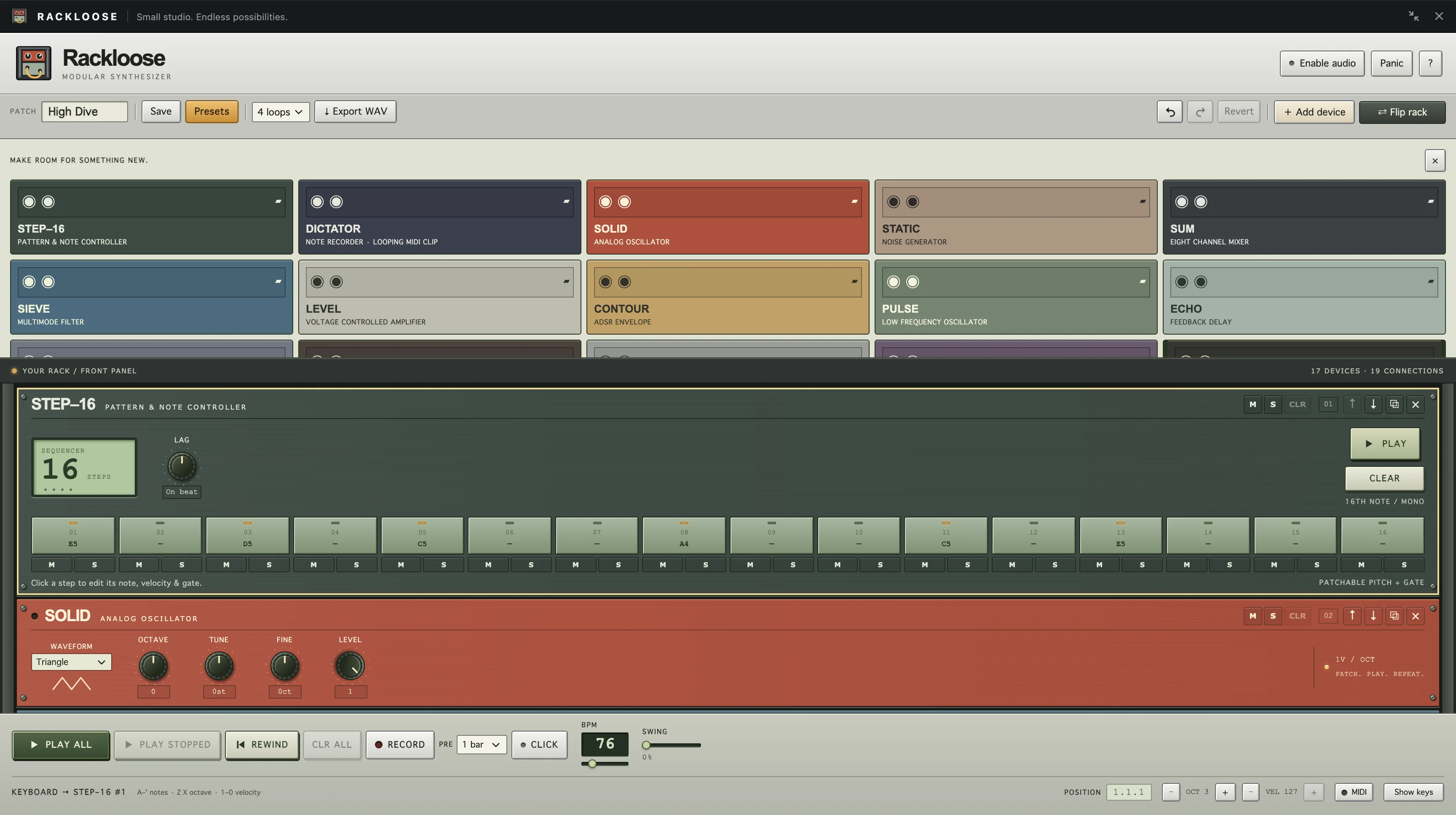The image size is (1456, 815).
Task: Collapse the ECHO feedback delay card
Action: [1431, 281]
